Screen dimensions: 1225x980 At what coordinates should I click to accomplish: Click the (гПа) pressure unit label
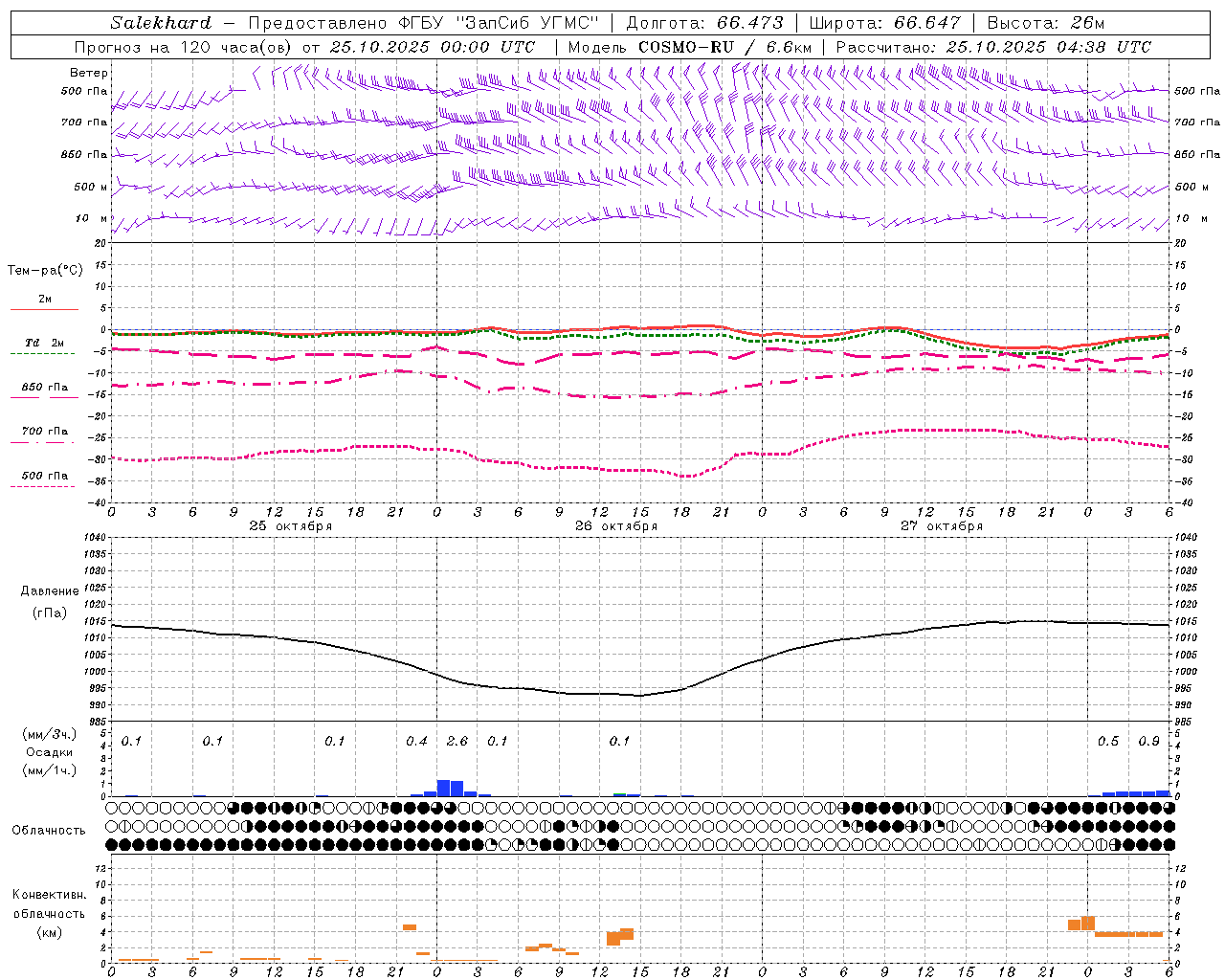click(50, 613)
